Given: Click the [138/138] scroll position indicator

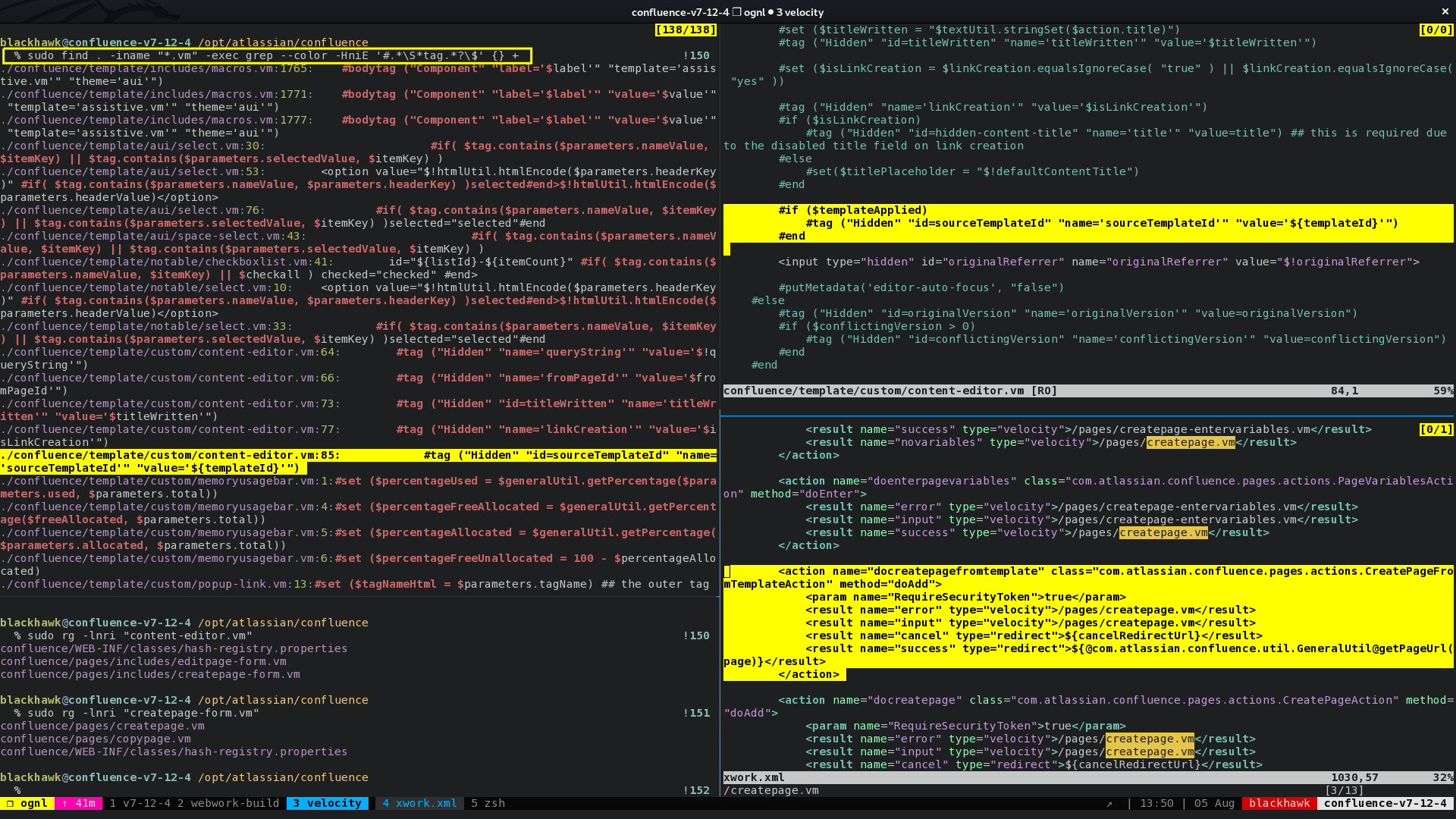Looking at the screenshot, I should pos(686,30).
